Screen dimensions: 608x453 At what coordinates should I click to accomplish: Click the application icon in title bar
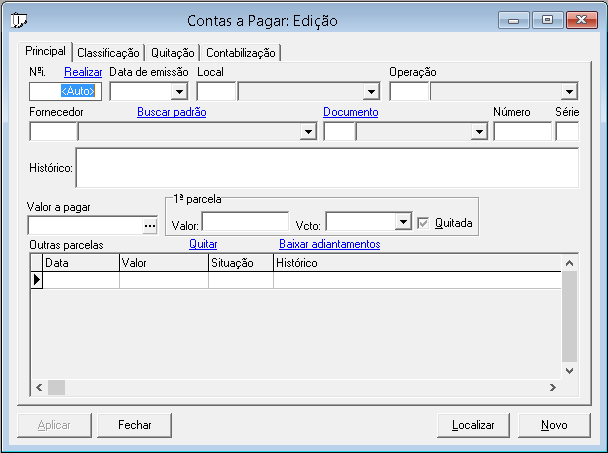(x=18, y=20)
